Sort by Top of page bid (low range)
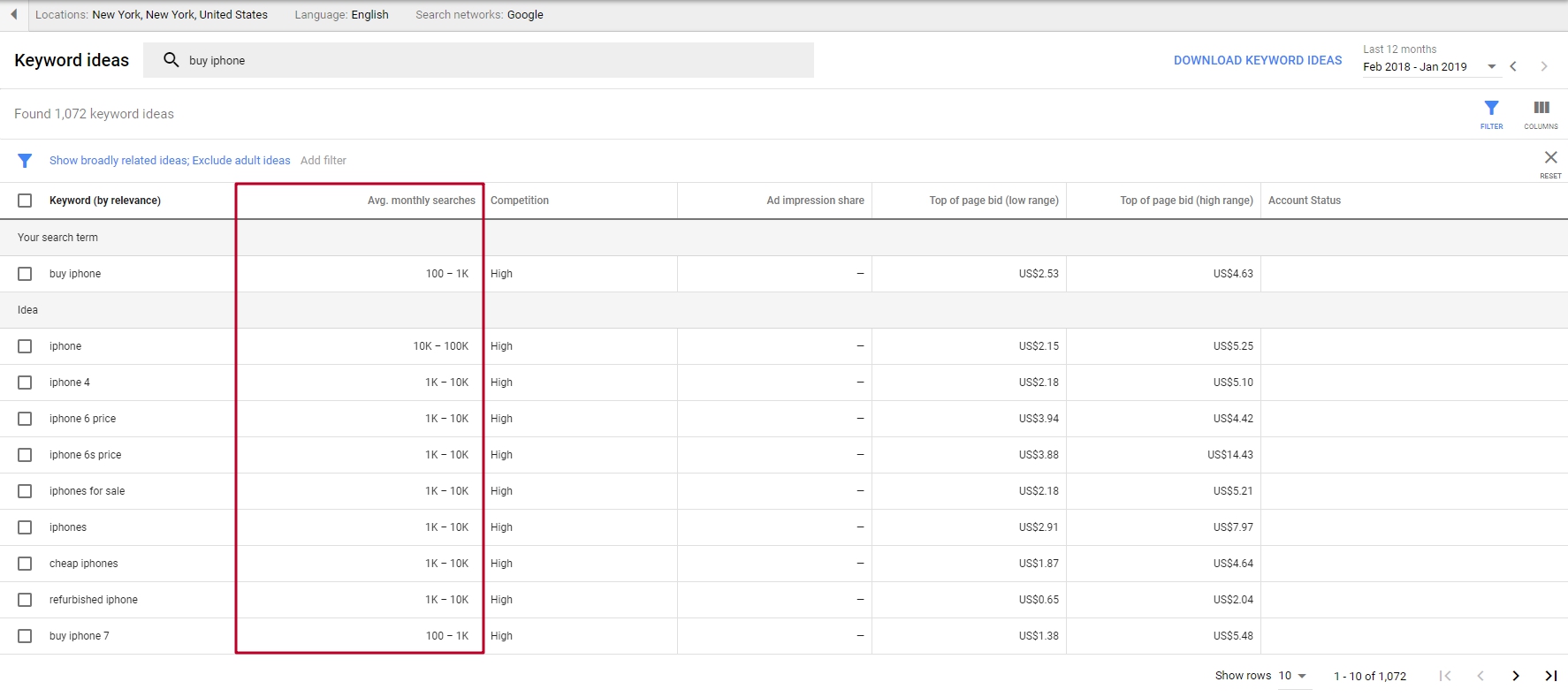The image size is (1568, 697). [993, 201]
